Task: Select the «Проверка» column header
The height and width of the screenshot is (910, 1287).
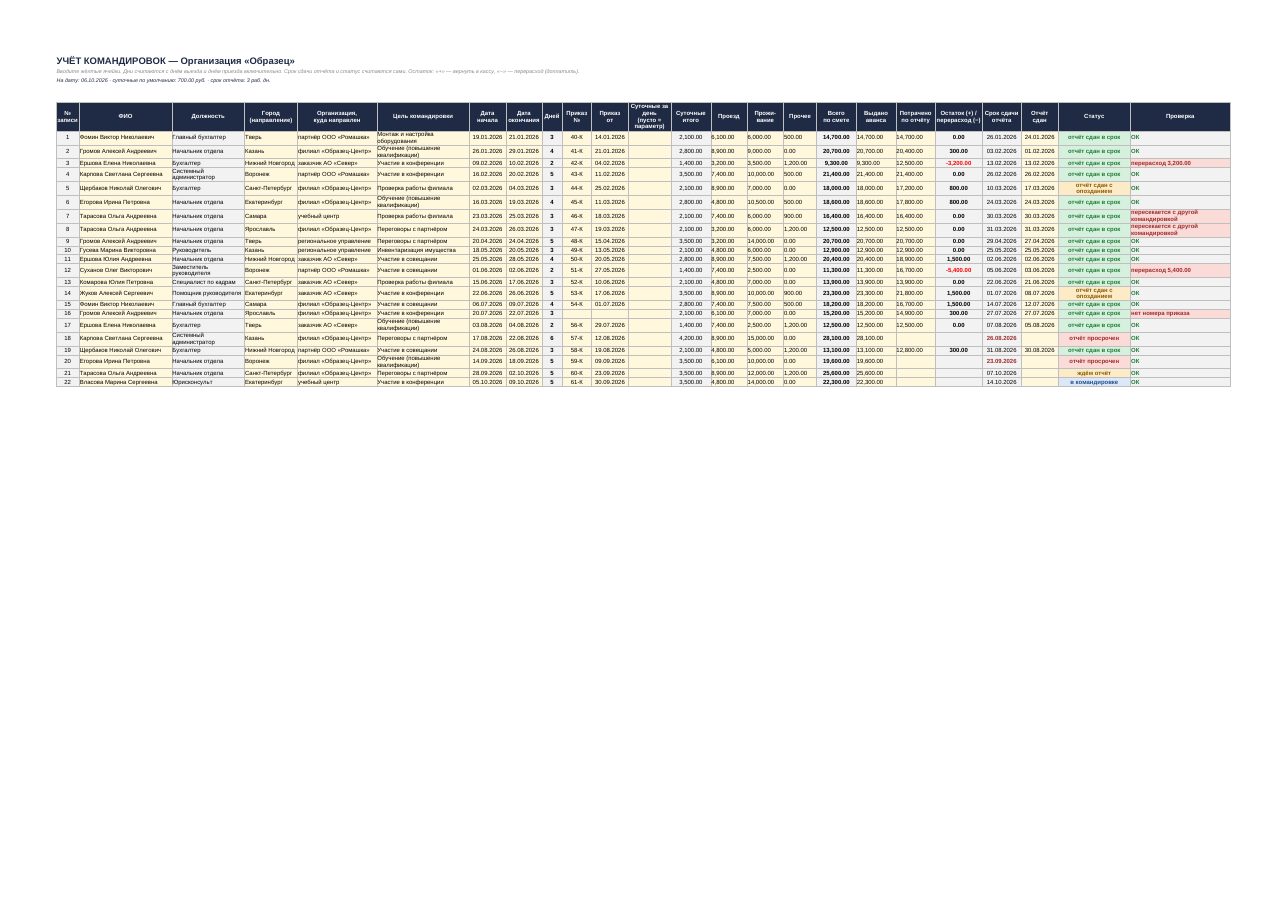Action: tap(1180, 117)
